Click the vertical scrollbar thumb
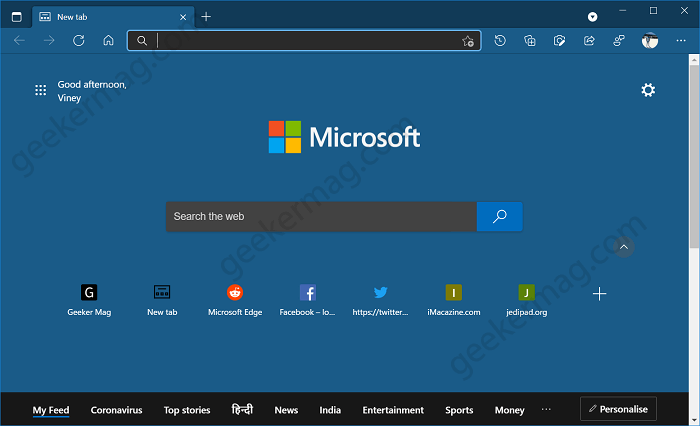700x426 pixels. [694, 156]
